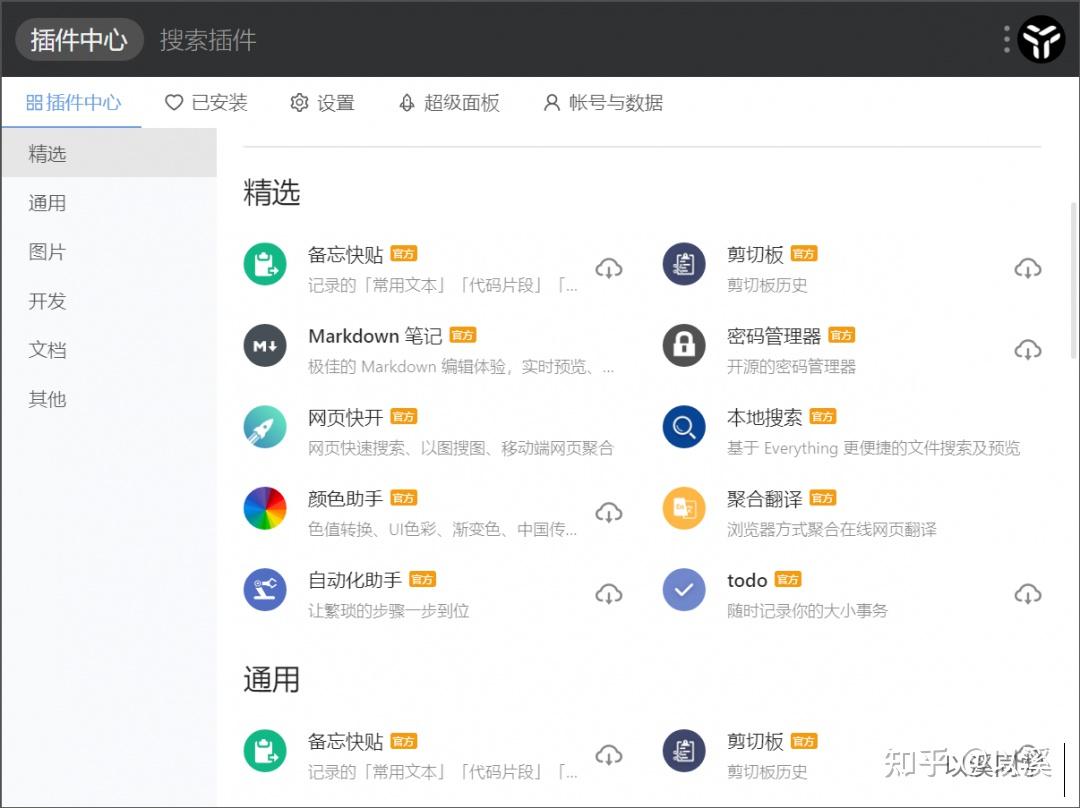
Task: Select the 图片 category in sidebar
Action: pyautogui.click(x=46, y=252)
